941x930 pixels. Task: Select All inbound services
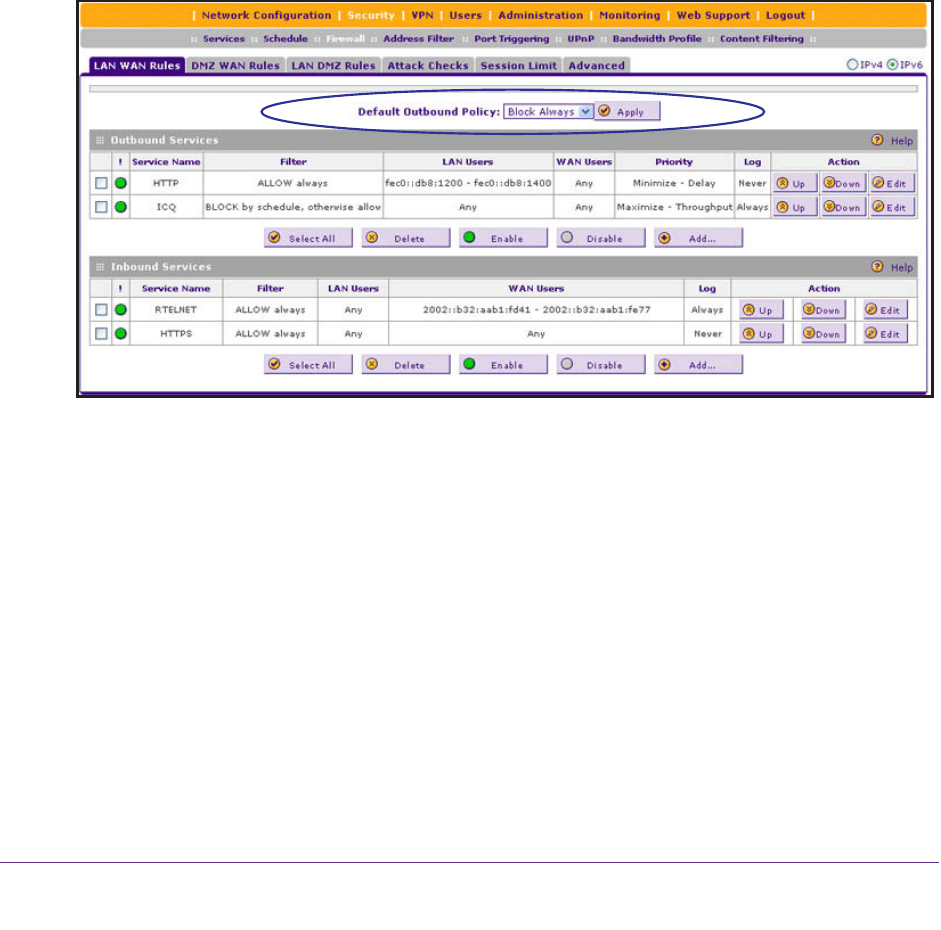click(308, 365)
